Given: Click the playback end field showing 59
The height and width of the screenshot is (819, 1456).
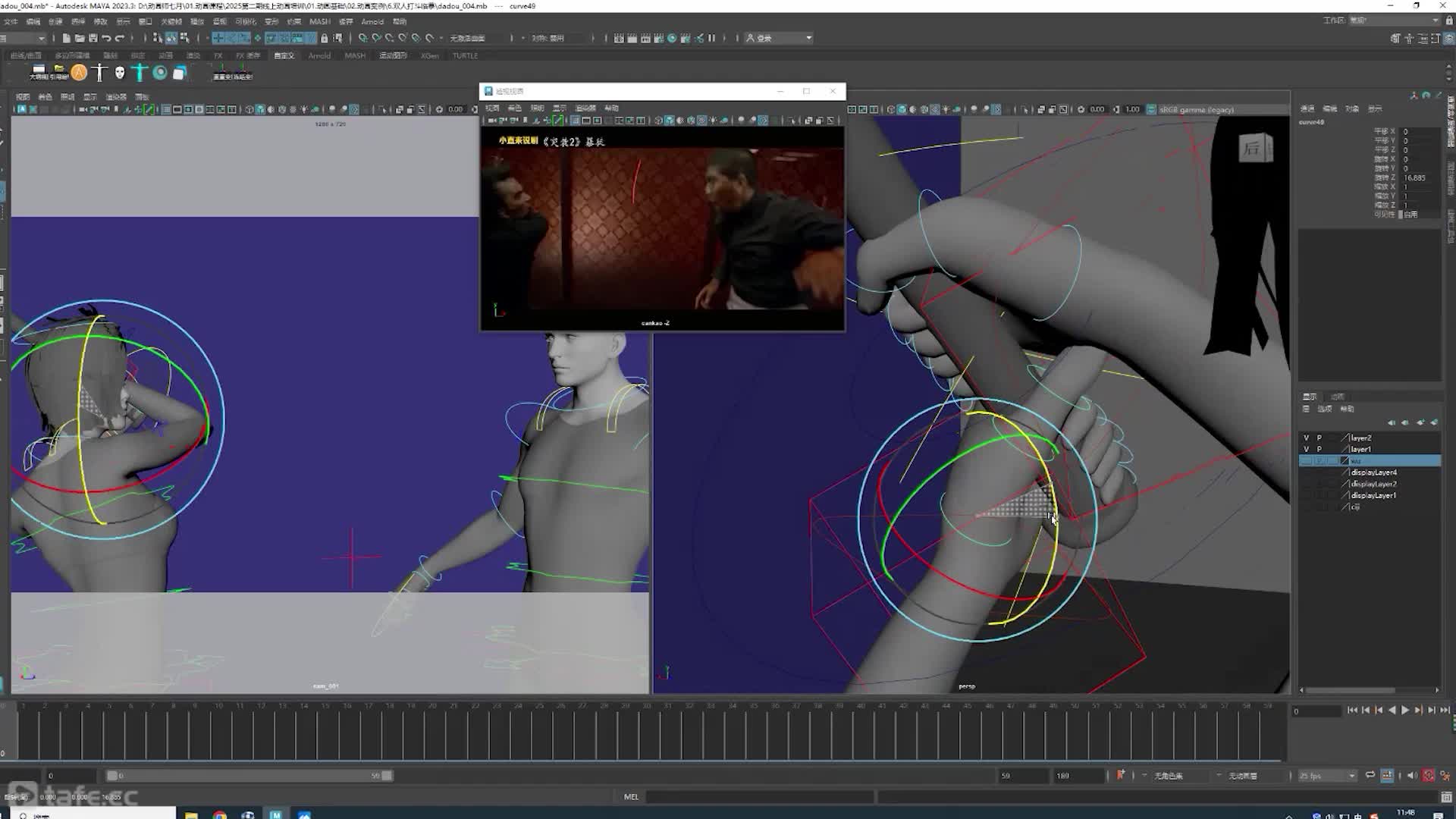Looking at the screenshot, I should (x=1023, y=776).
